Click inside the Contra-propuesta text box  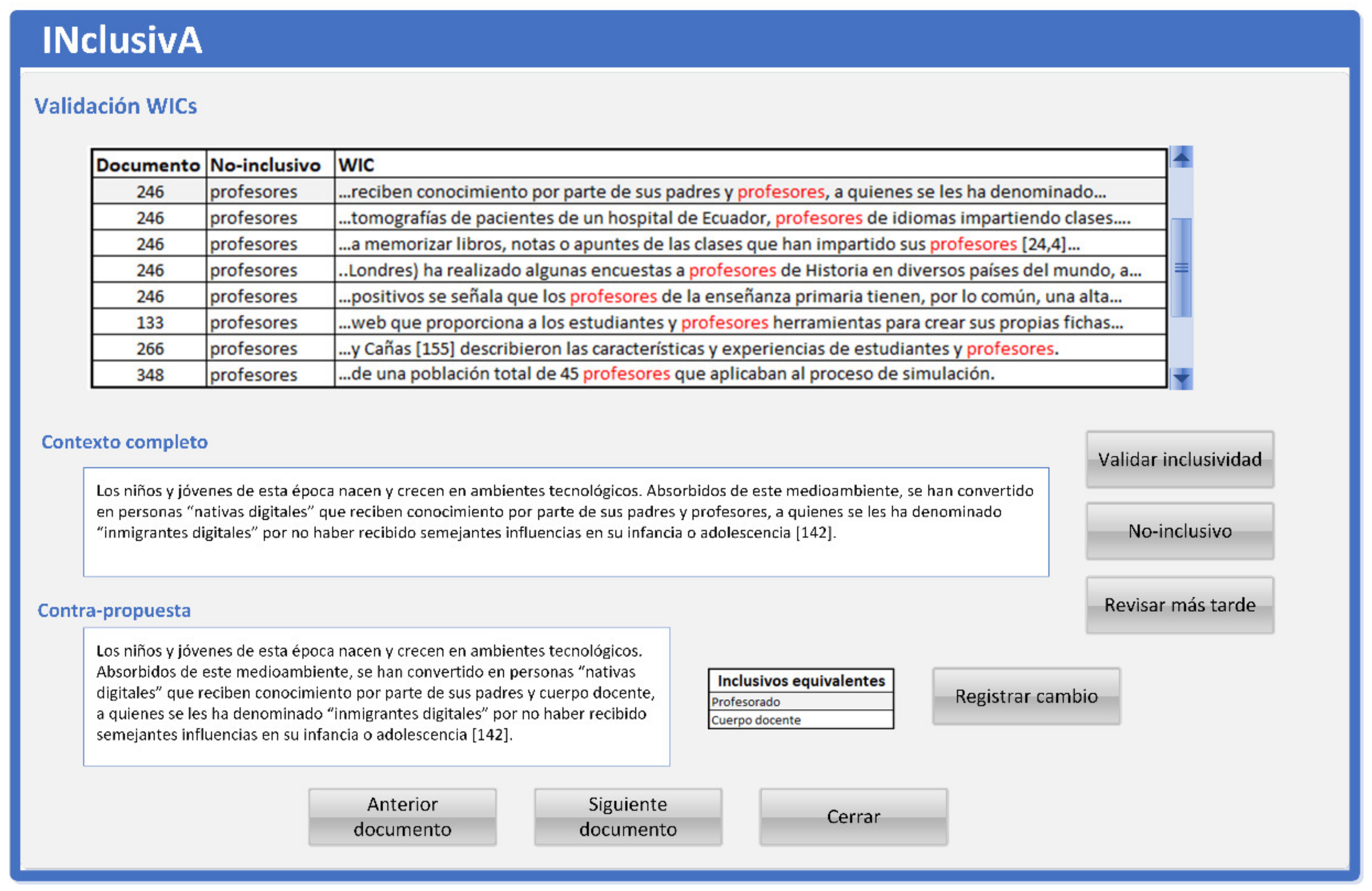coord(376,696)
